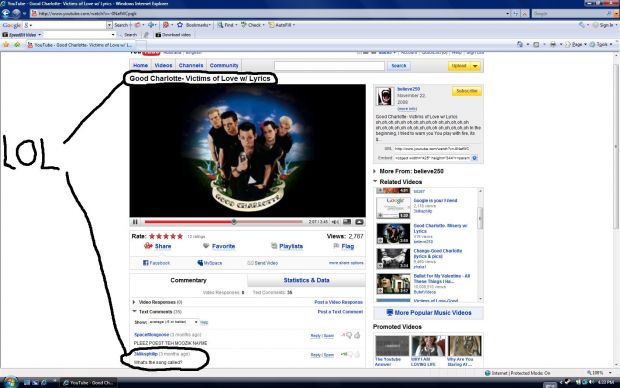Viewport: 620px width, 388px height.
Task: Open the Show comments filter dropdown
Action: click(173, 322)
